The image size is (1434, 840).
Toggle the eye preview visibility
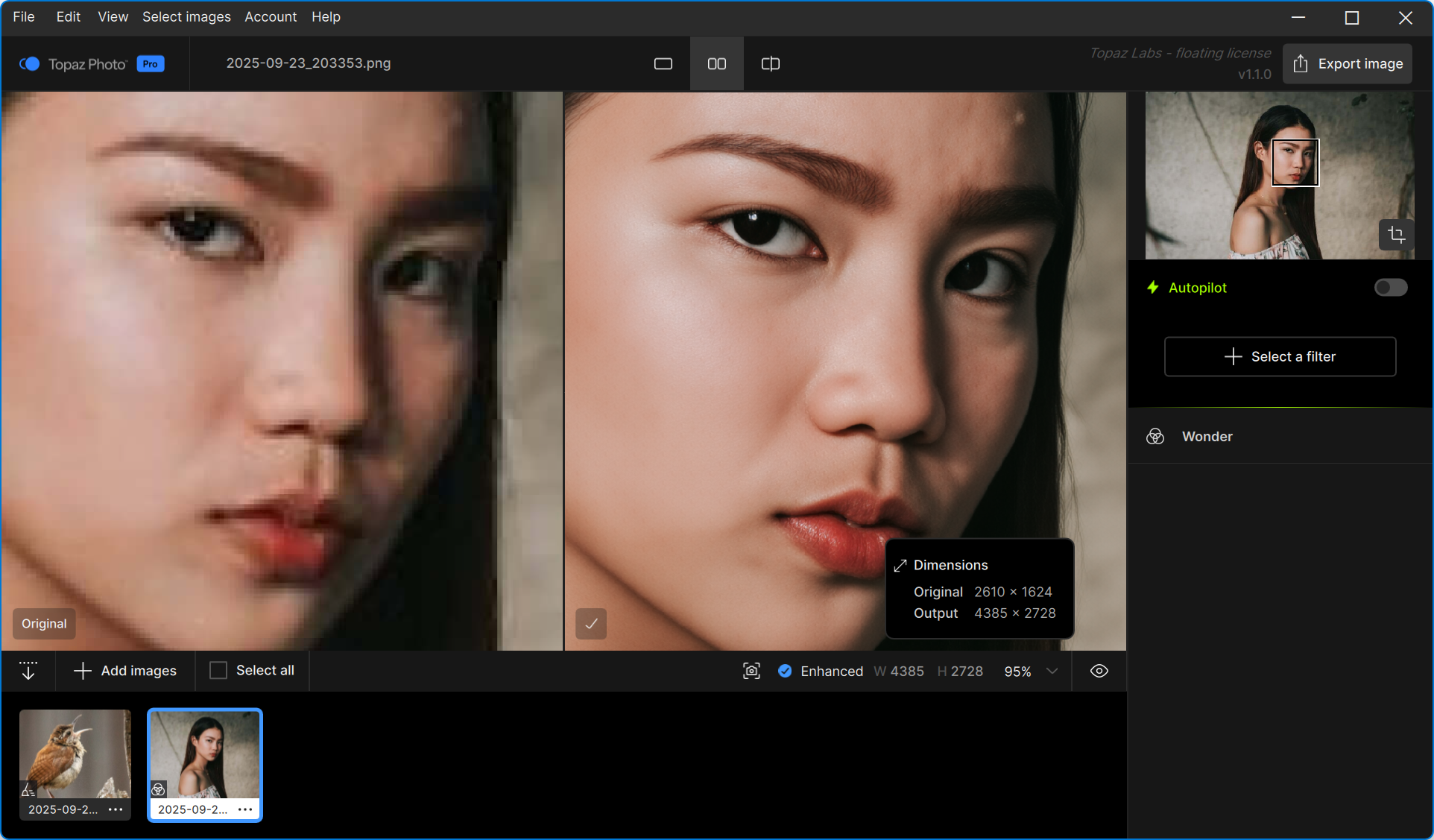(x=1099, y=671)
